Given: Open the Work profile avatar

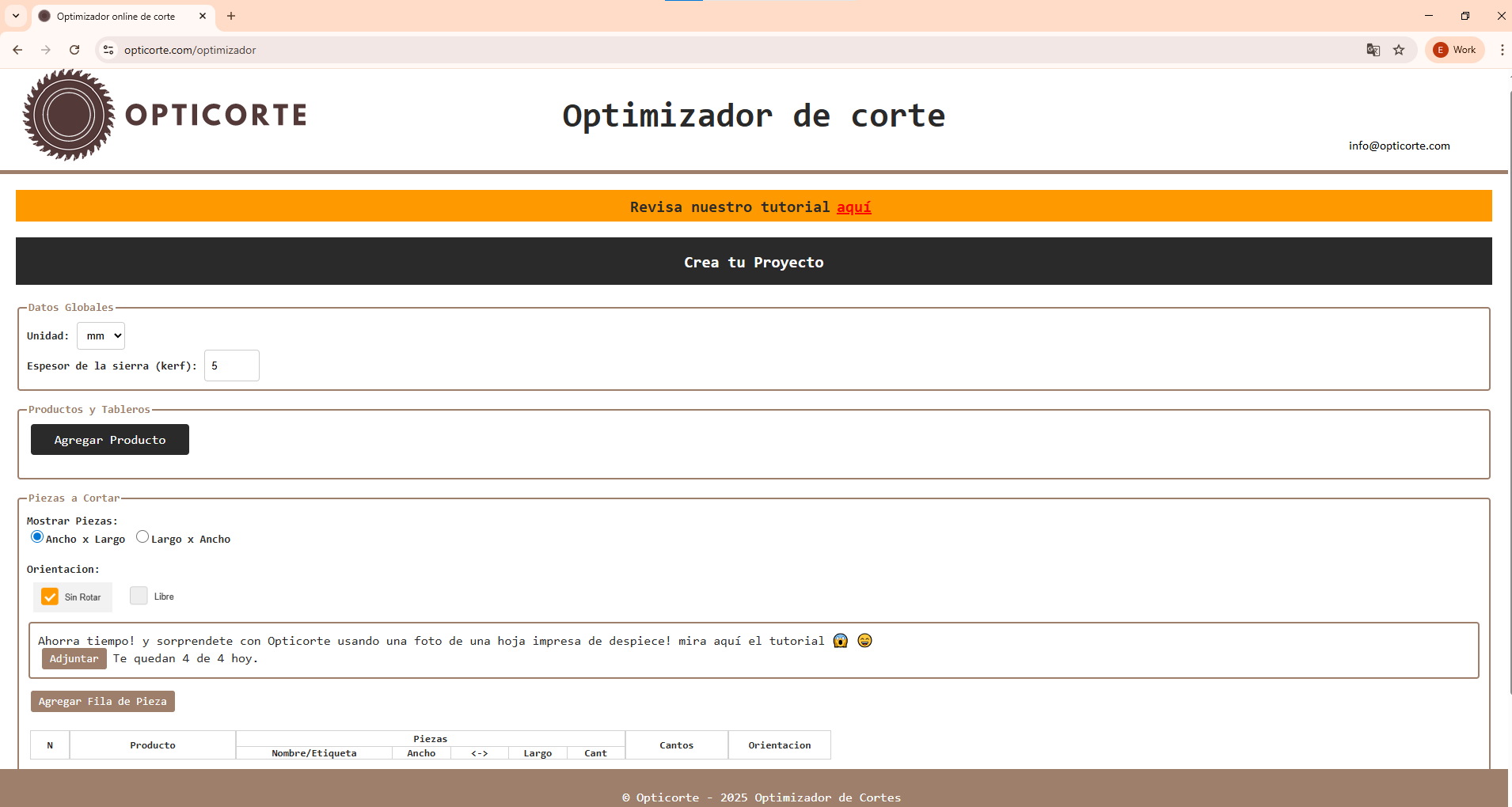Looking at the screenshot, I should coord(1454,50).
